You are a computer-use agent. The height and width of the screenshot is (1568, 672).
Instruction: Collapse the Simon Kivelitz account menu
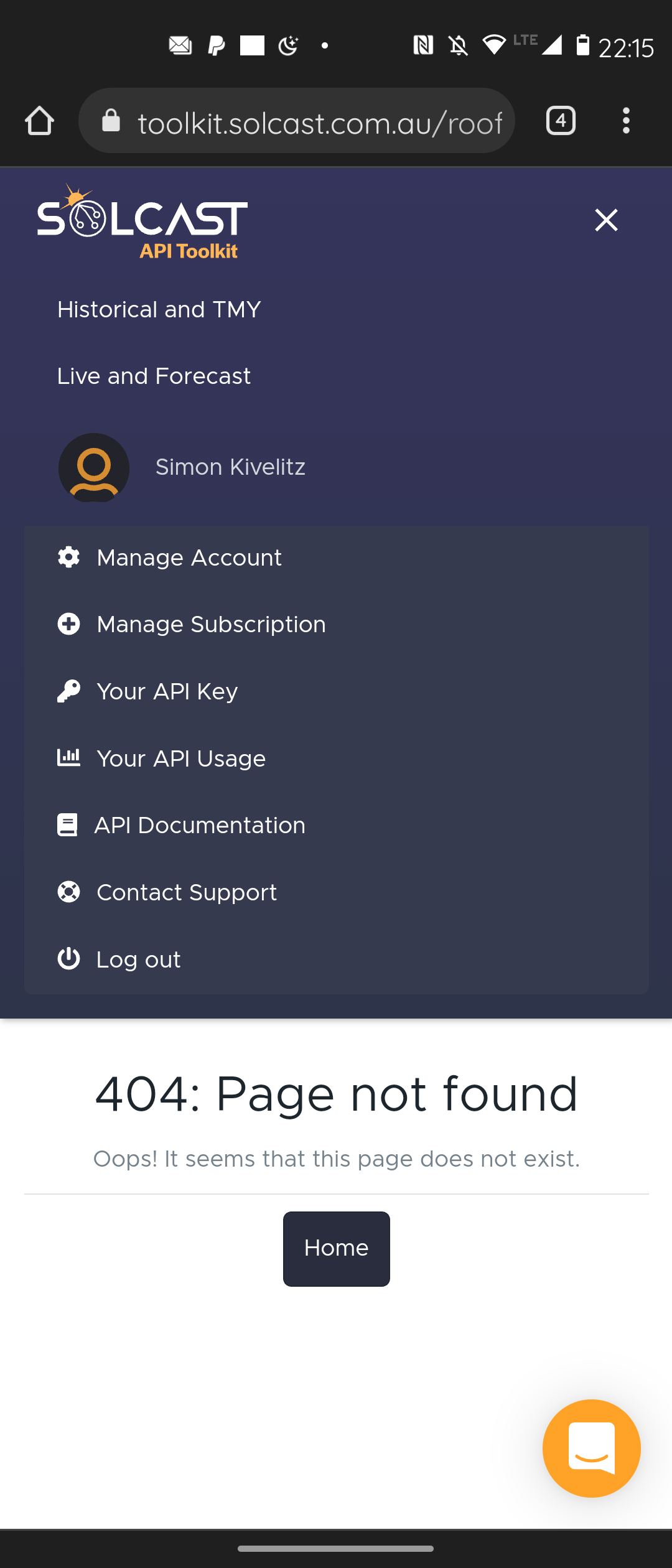(x=230, y=467)
